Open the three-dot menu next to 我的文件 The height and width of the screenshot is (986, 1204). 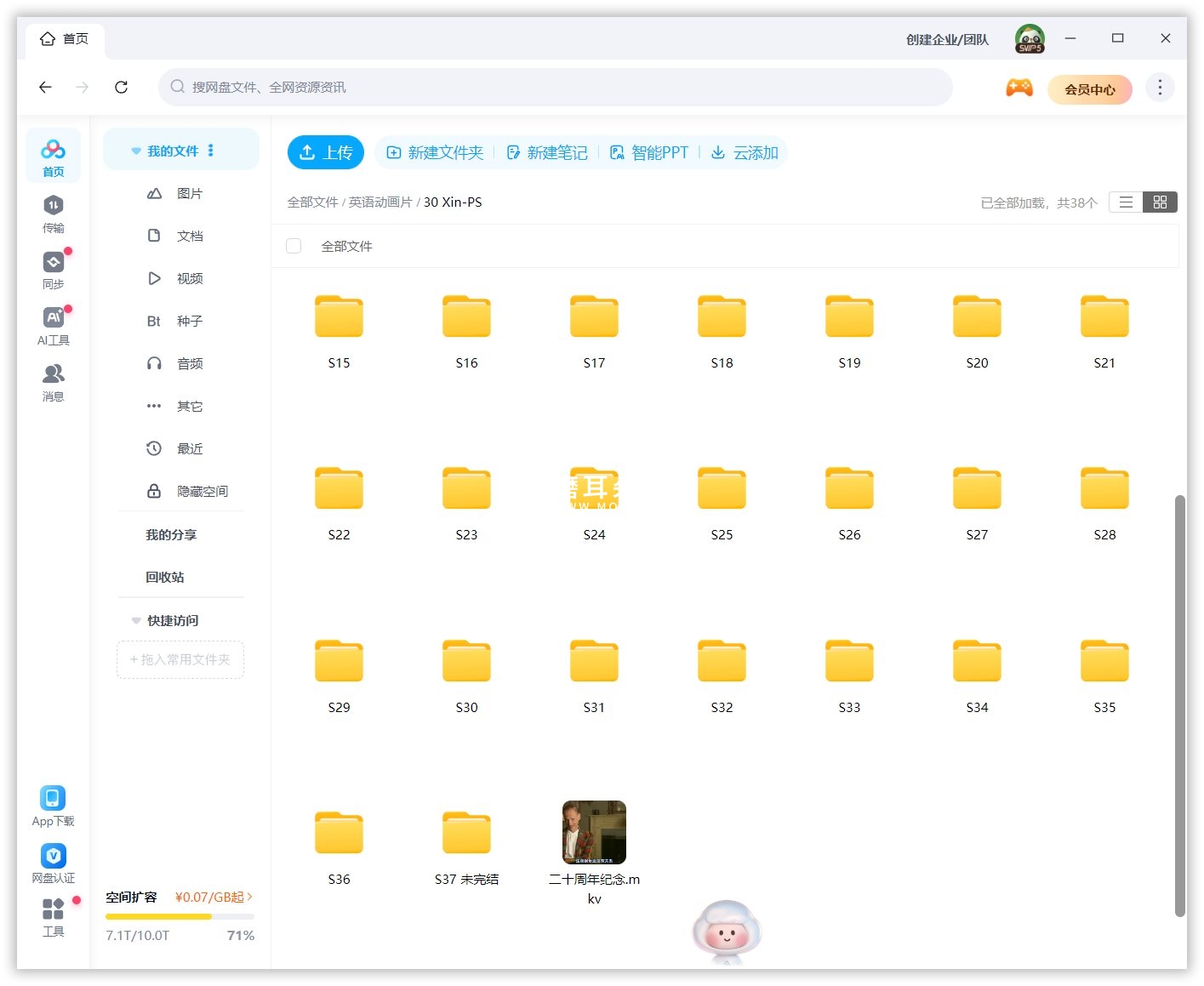(211, 150)
